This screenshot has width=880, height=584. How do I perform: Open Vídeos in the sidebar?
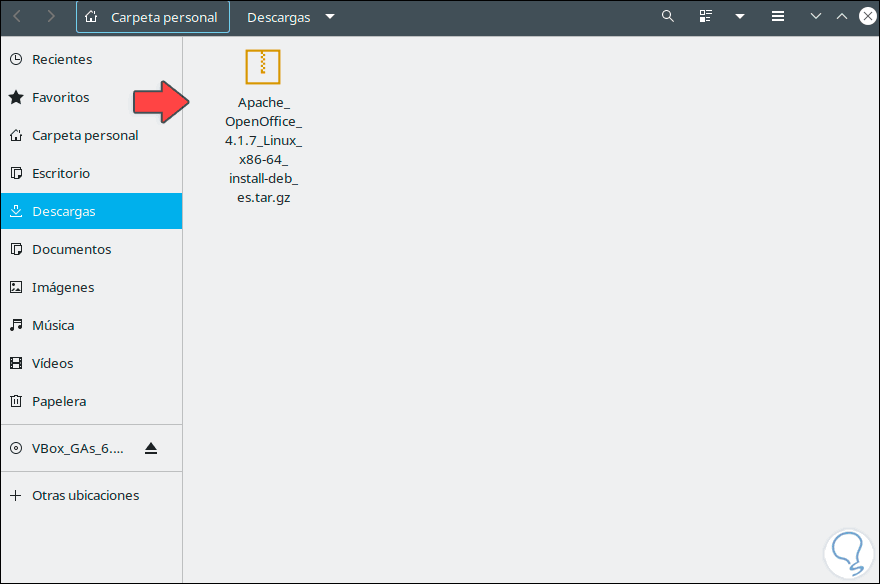click(91, 364)
